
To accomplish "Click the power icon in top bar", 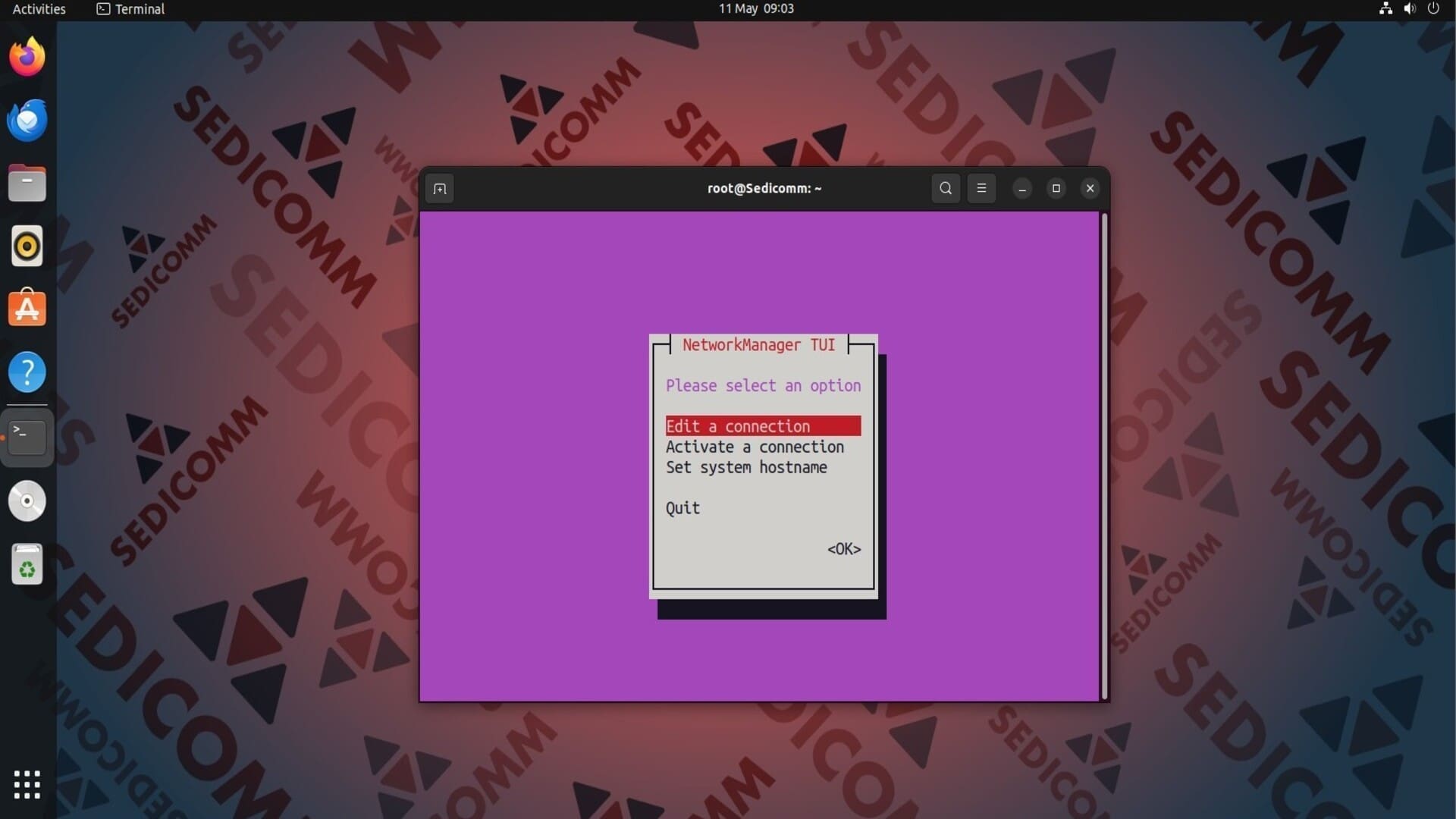I will (x=1433, y=8).
